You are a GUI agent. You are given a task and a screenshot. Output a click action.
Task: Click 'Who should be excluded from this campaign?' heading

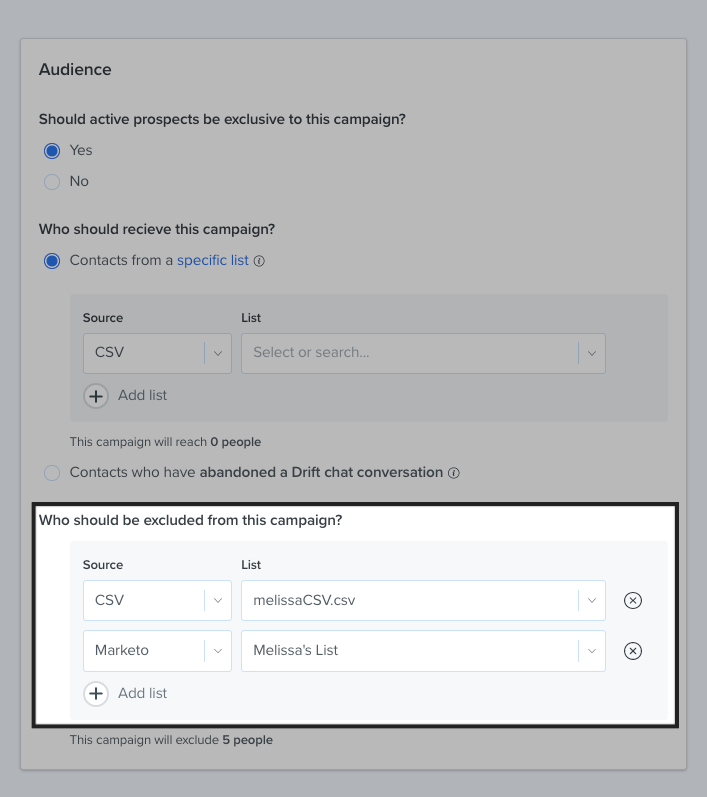click(x=191, y=520)
